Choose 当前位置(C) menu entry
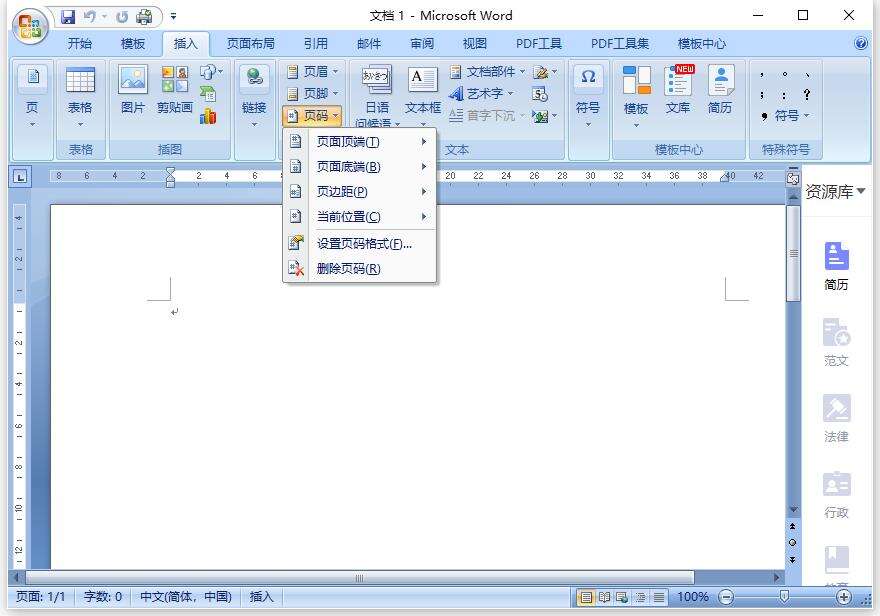This screenshot has width=880, height=616. point(360,217)
